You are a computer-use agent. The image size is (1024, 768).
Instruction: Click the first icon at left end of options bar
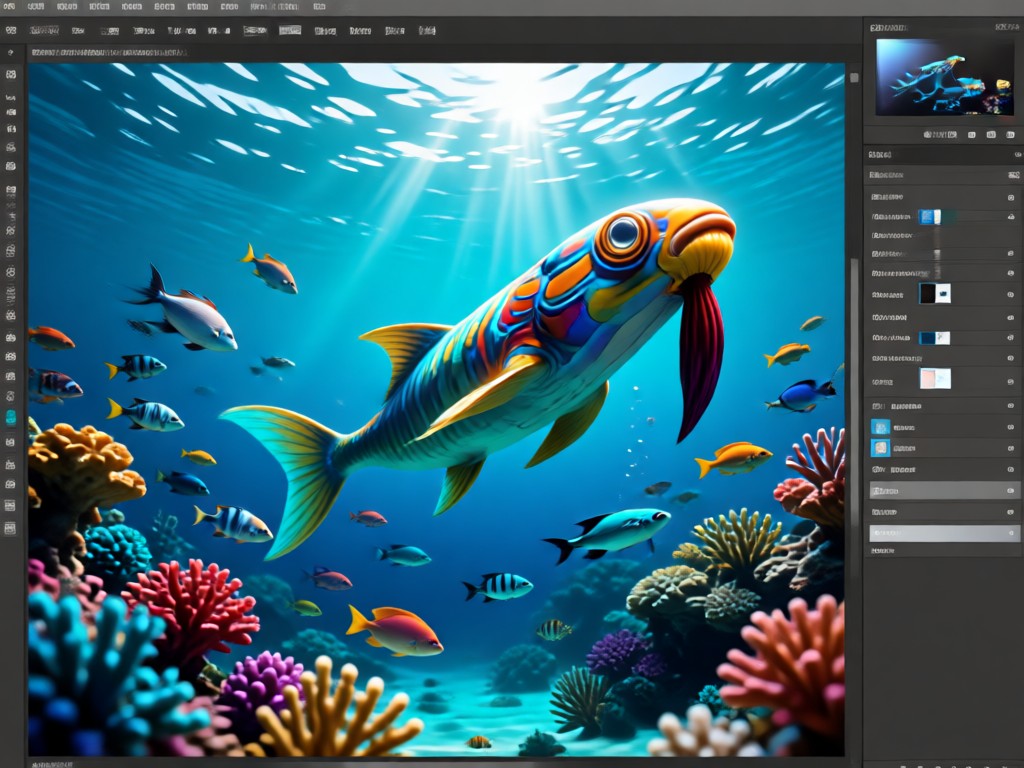[10, 30]
